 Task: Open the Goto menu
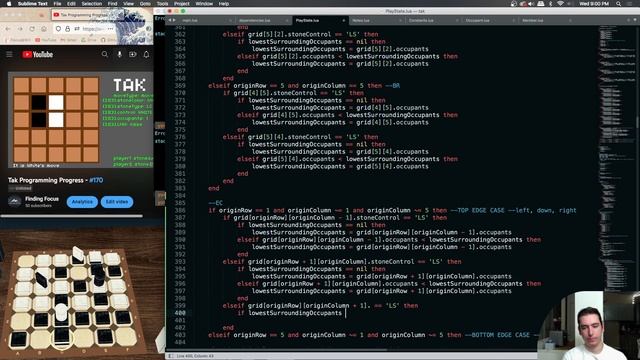tap(145, 4)
